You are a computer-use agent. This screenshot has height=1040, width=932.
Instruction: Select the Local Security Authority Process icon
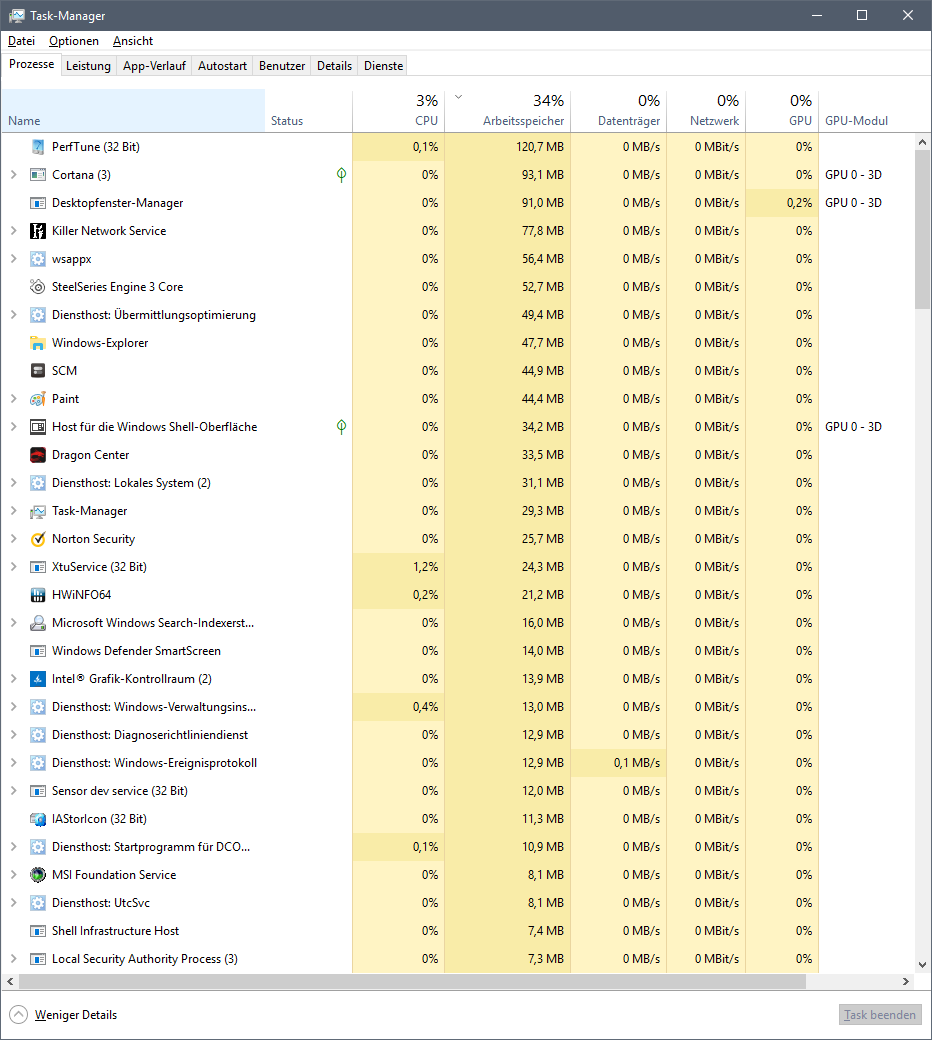coord(38,959)
